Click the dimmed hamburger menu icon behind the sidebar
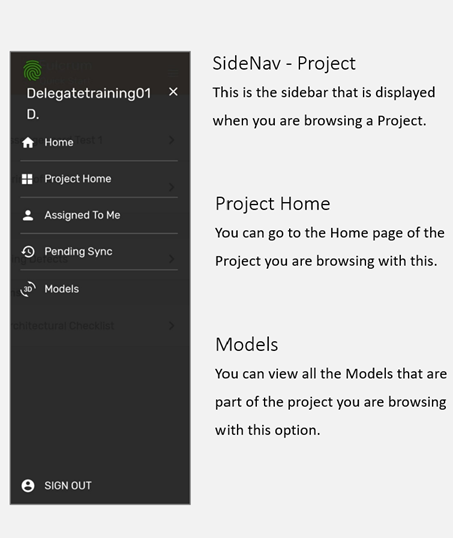 click(x=173, y=73)
